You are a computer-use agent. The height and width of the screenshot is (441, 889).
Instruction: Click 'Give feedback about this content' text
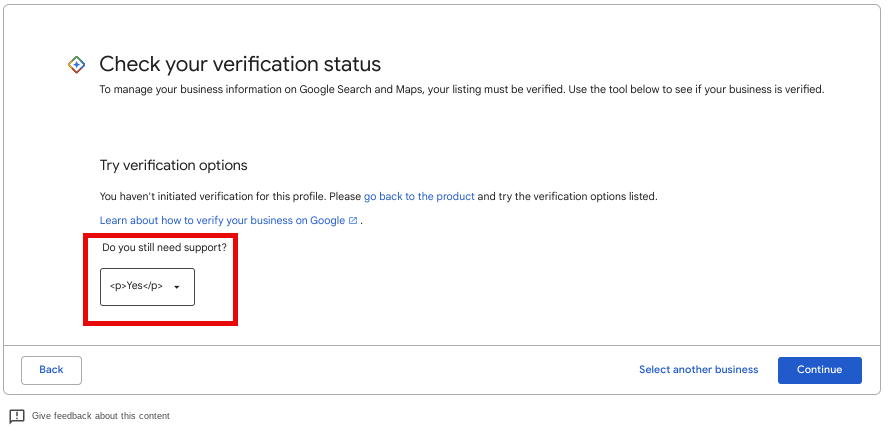click(x=101, y=416)
